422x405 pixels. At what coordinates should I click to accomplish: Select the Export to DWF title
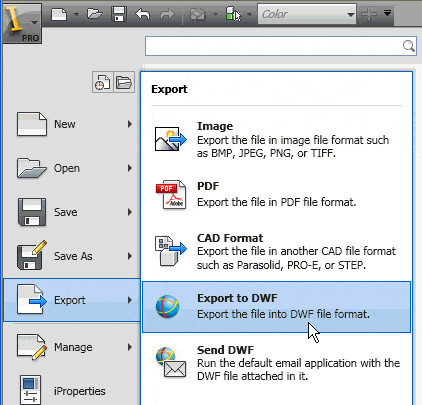click(x=237, y=298)
